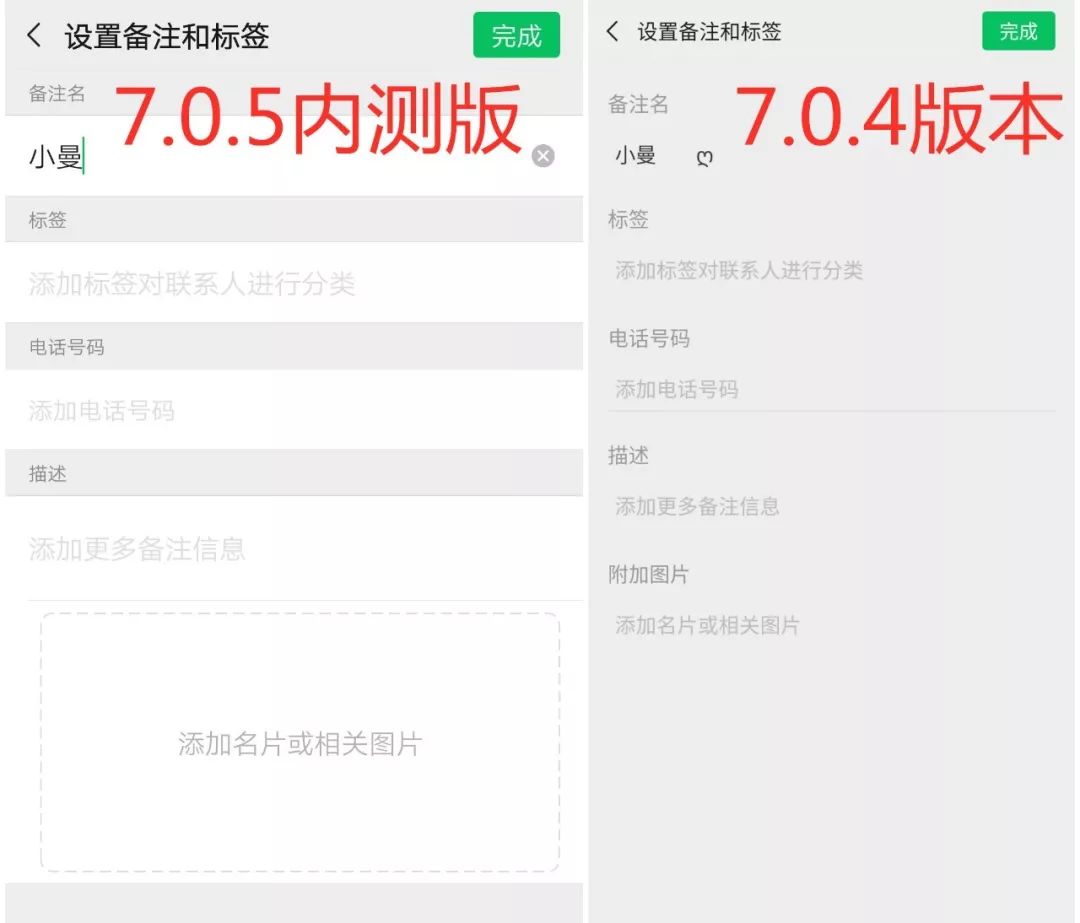1080x923 pixels.
Task: Clear the 小曼 remark name field
Action: 543,156
